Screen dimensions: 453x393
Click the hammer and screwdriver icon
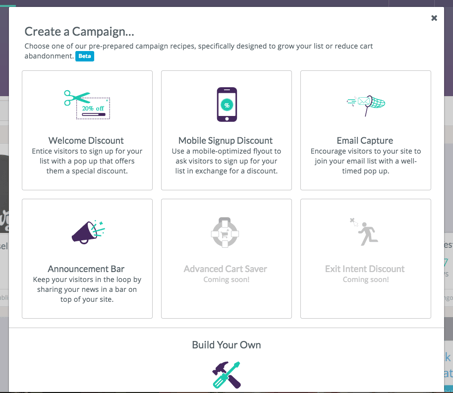point(227,375)
